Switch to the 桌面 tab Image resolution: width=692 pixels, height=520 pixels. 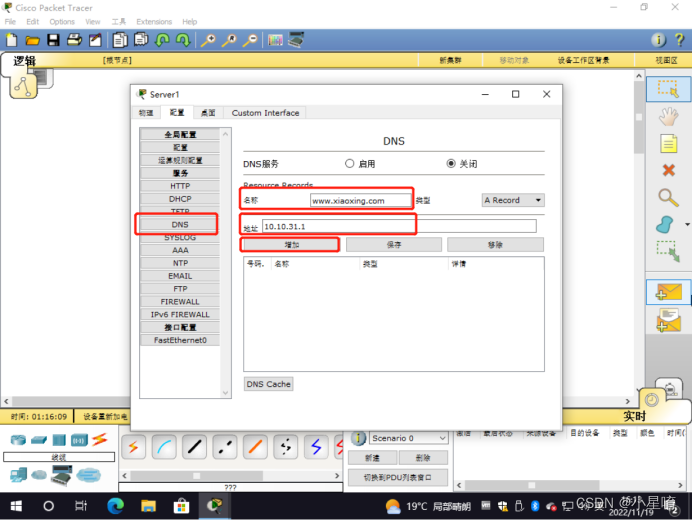(x=208, y=113)
